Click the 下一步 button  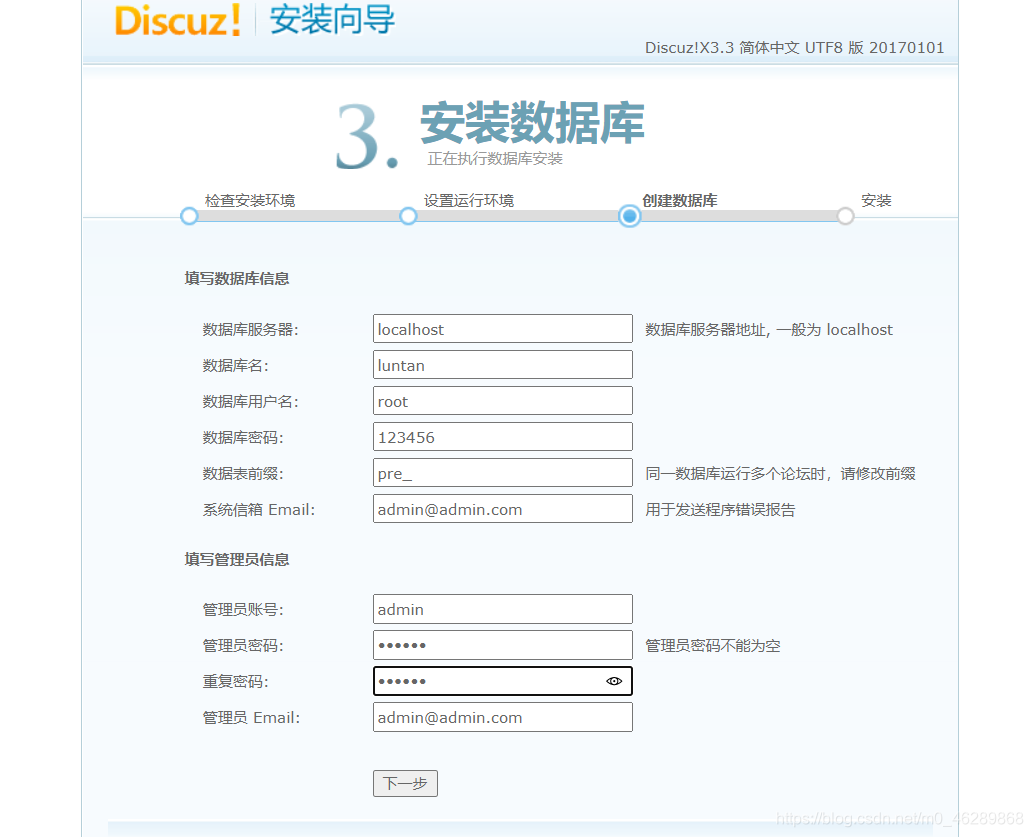[405, 783]
